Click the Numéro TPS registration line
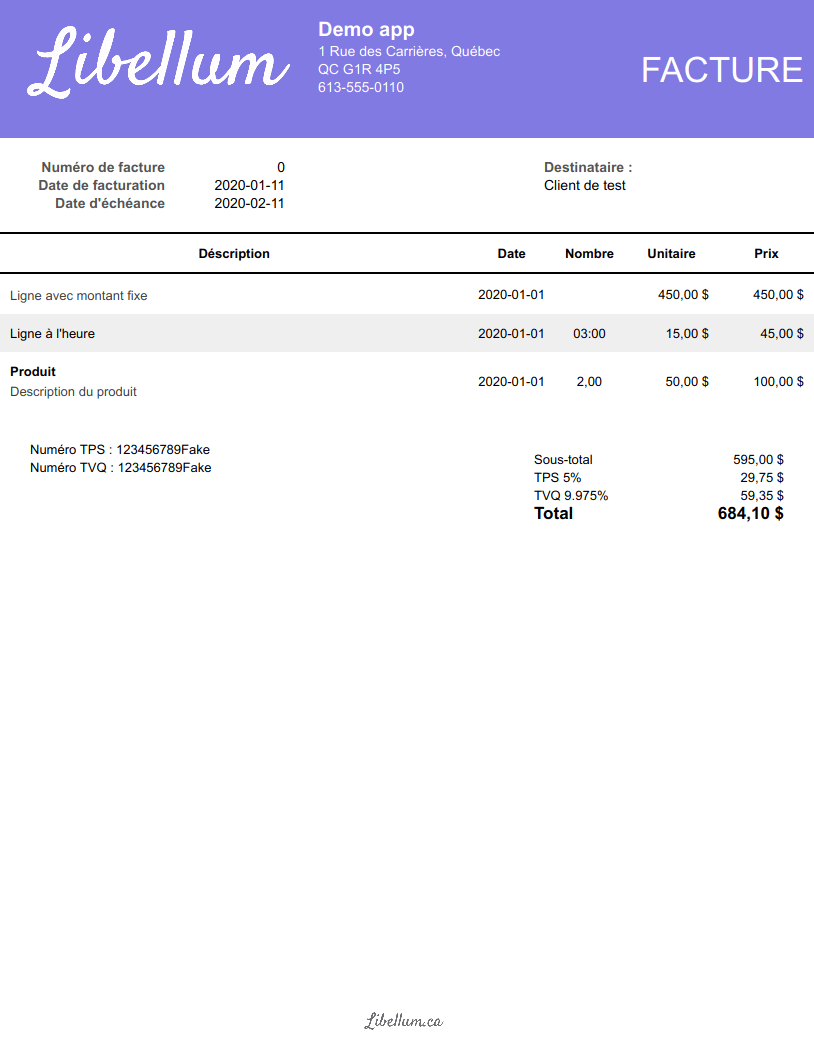The image size is (814, 1054). (120, 449)
